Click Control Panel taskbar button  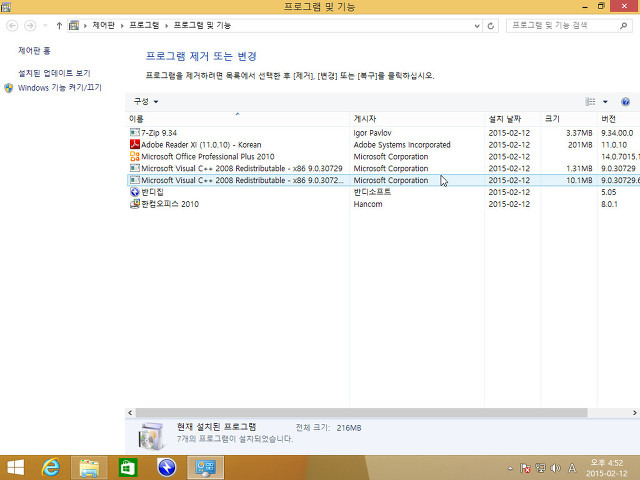tap(205, 468)
